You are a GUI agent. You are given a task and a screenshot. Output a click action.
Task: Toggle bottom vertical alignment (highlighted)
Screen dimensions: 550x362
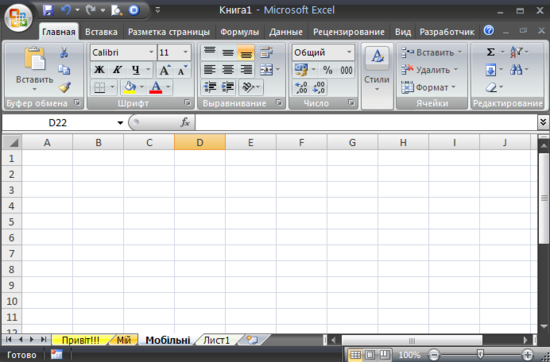coord(246,53)
